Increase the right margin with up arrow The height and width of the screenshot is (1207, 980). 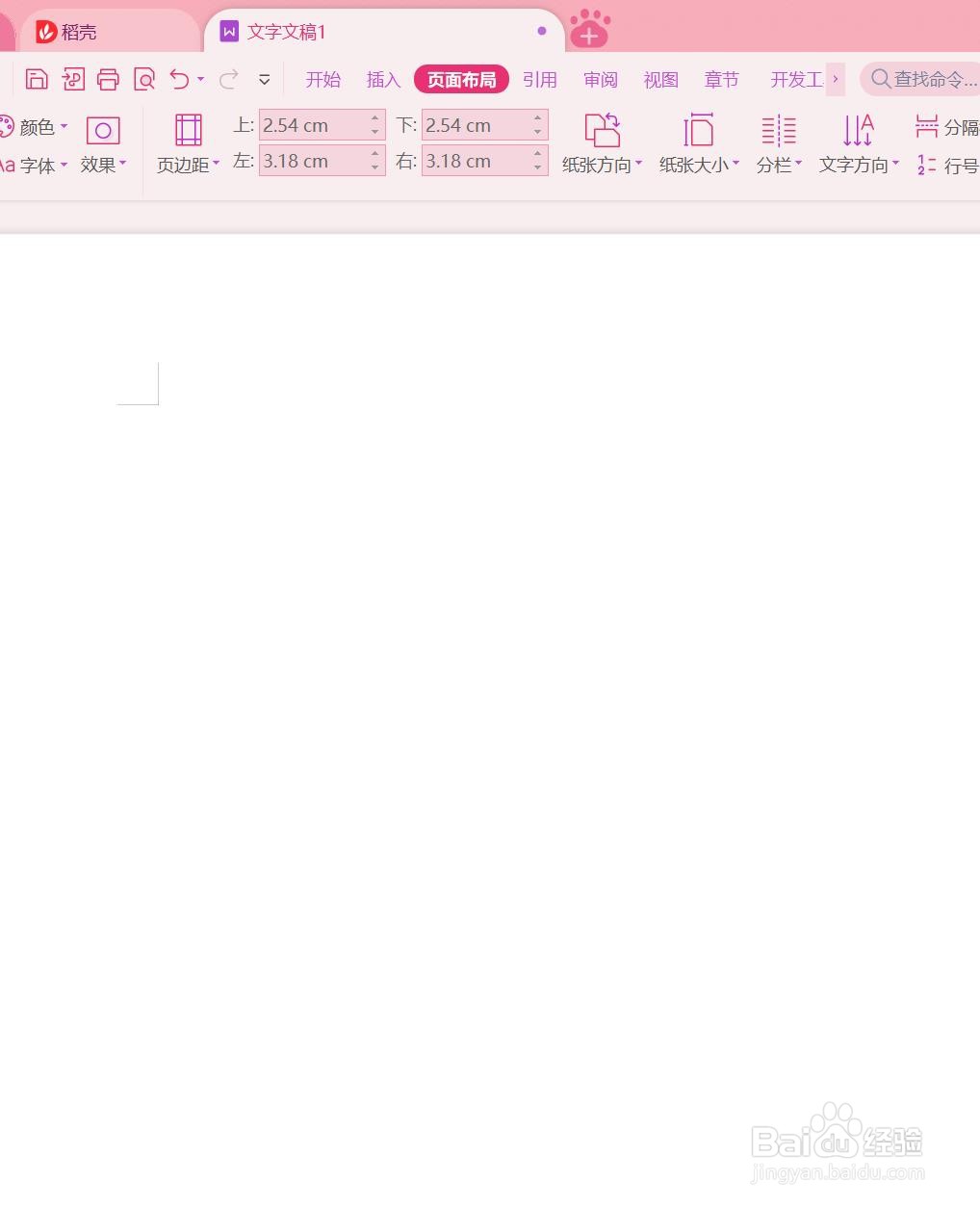point(538,154)
